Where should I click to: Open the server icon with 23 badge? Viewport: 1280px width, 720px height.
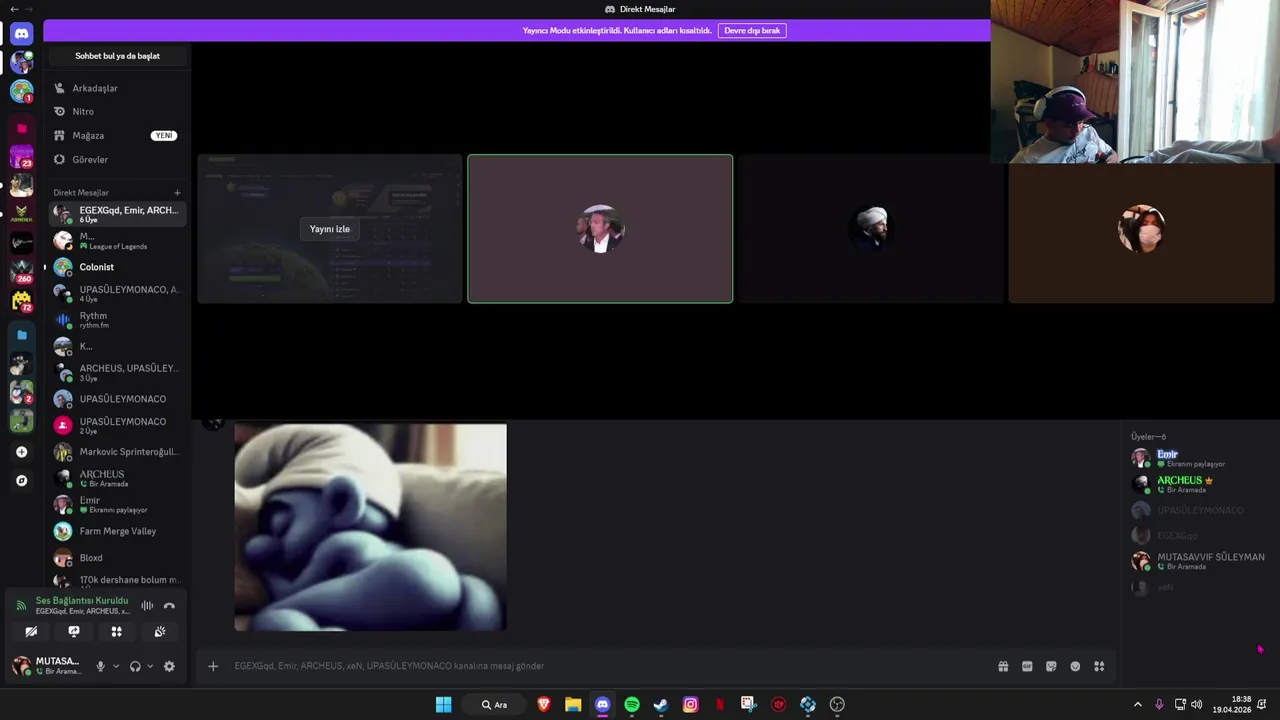point(21,156)
